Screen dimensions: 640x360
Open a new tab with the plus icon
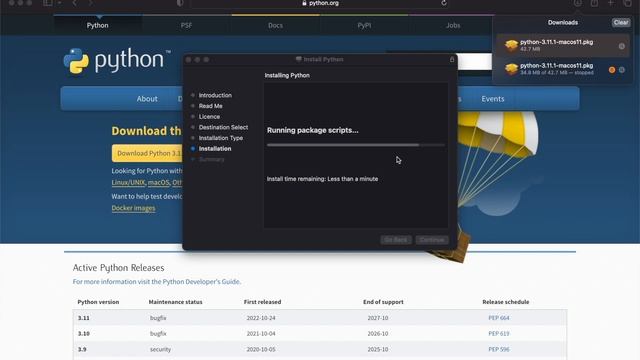click(611, 3)
